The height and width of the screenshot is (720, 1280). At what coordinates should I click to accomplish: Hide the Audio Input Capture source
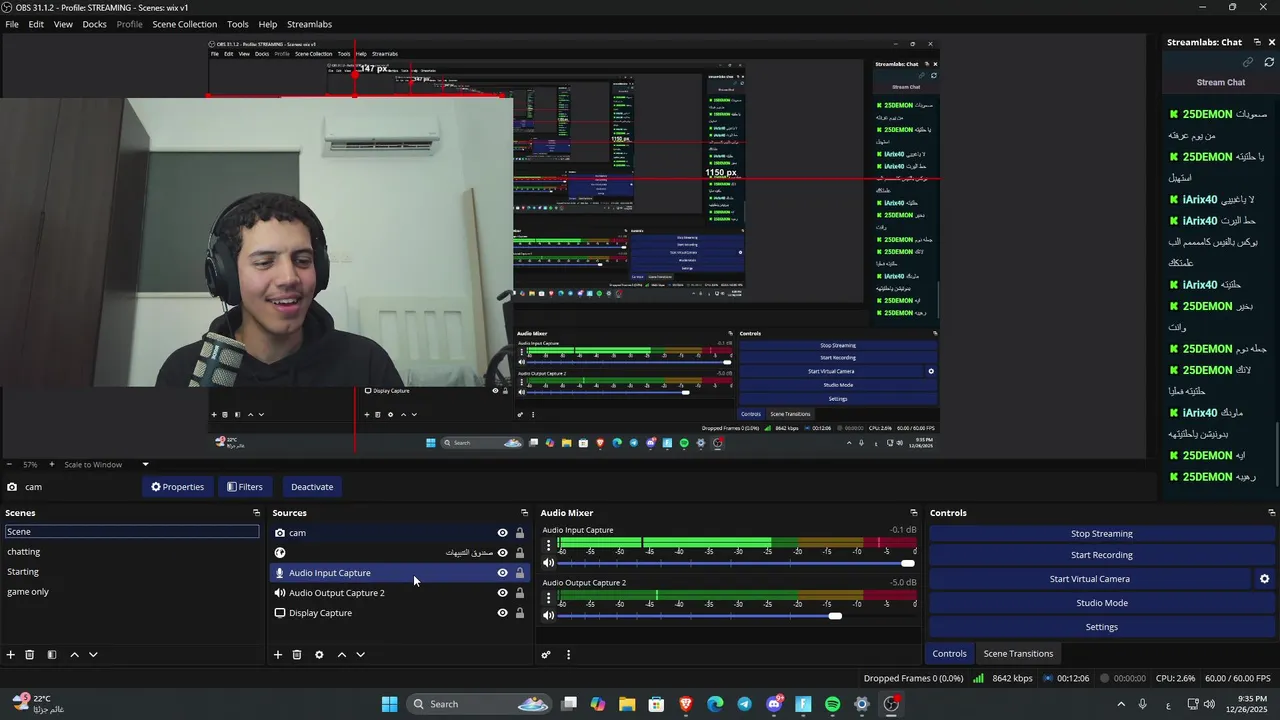pyautogui.click(x=502, y=573)
